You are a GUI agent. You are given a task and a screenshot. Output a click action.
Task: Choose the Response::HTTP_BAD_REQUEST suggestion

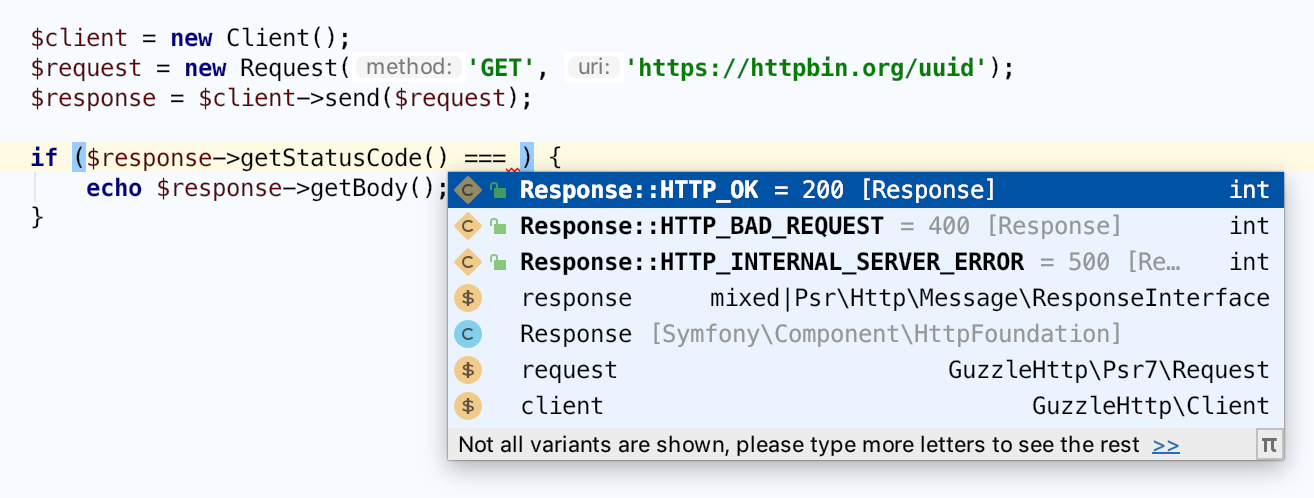(701, 226)
